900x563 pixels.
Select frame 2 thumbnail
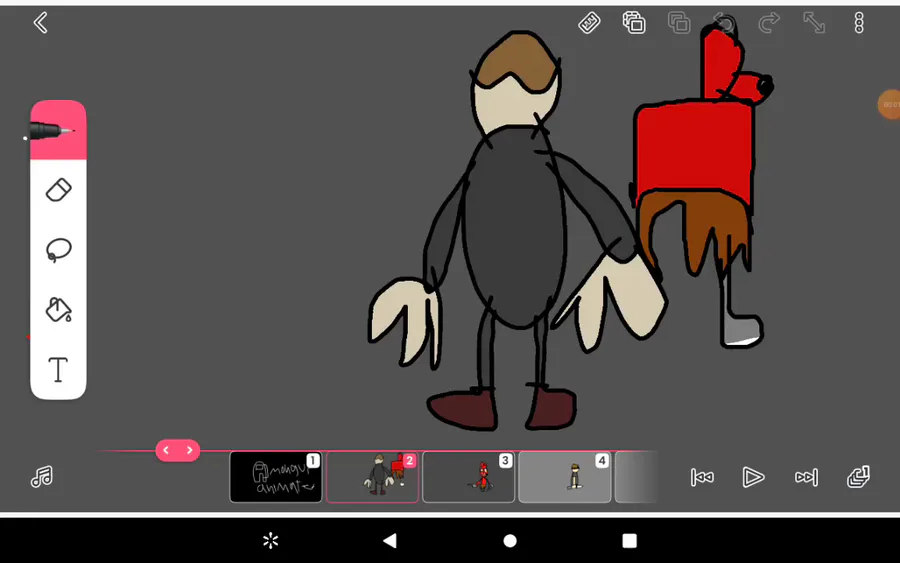click(373, 477)
